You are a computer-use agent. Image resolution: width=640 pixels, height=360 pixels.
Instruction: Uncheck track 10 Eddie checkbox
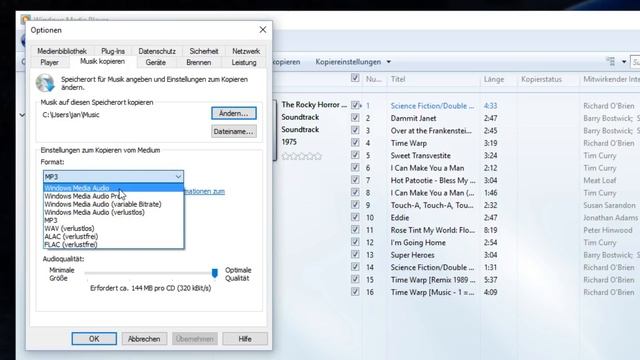click(355, 218)
